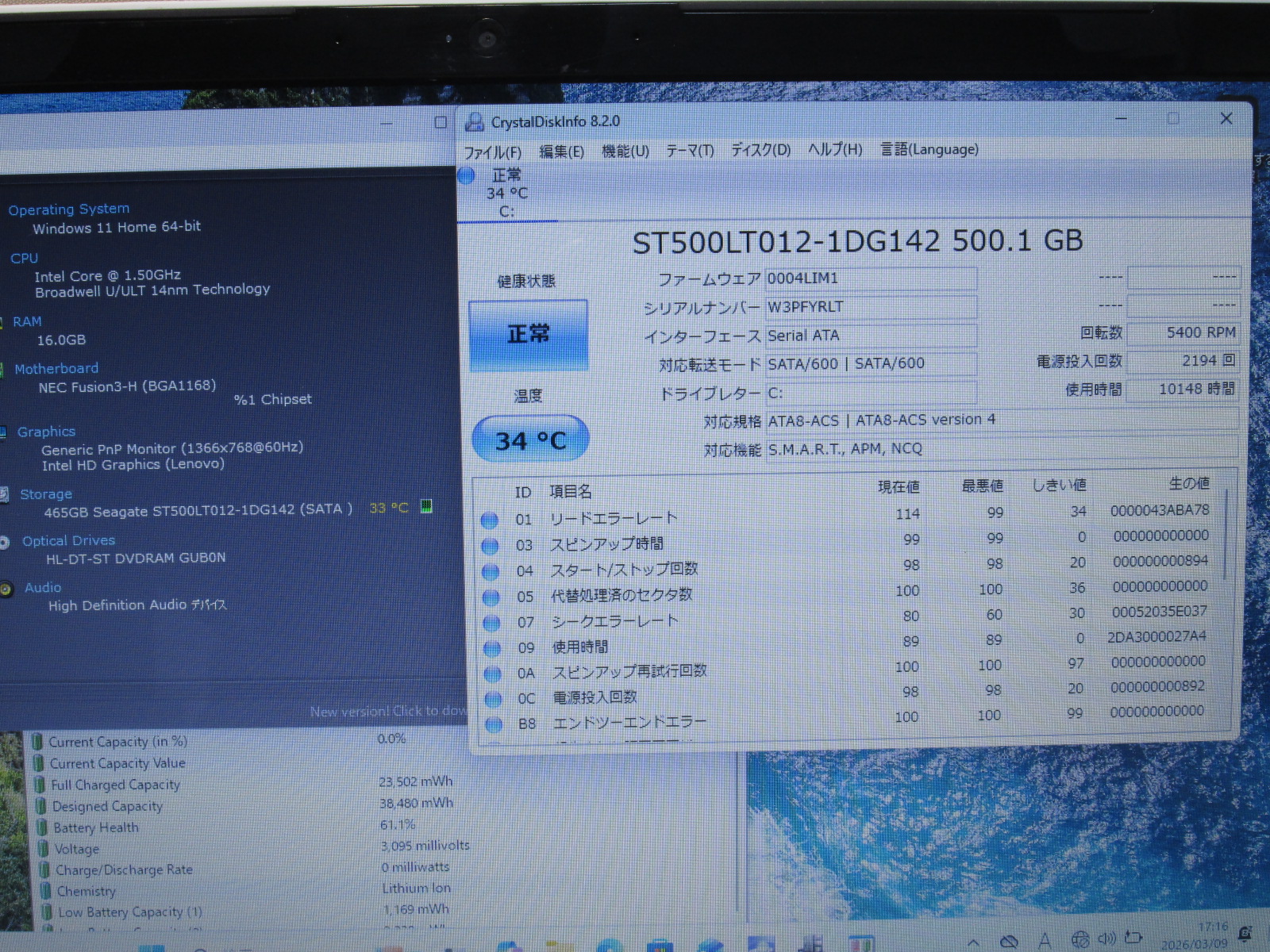Click the battery icon next to Battery Health
This screenshot has height=952, width=1270.
[x=41, y=827]
